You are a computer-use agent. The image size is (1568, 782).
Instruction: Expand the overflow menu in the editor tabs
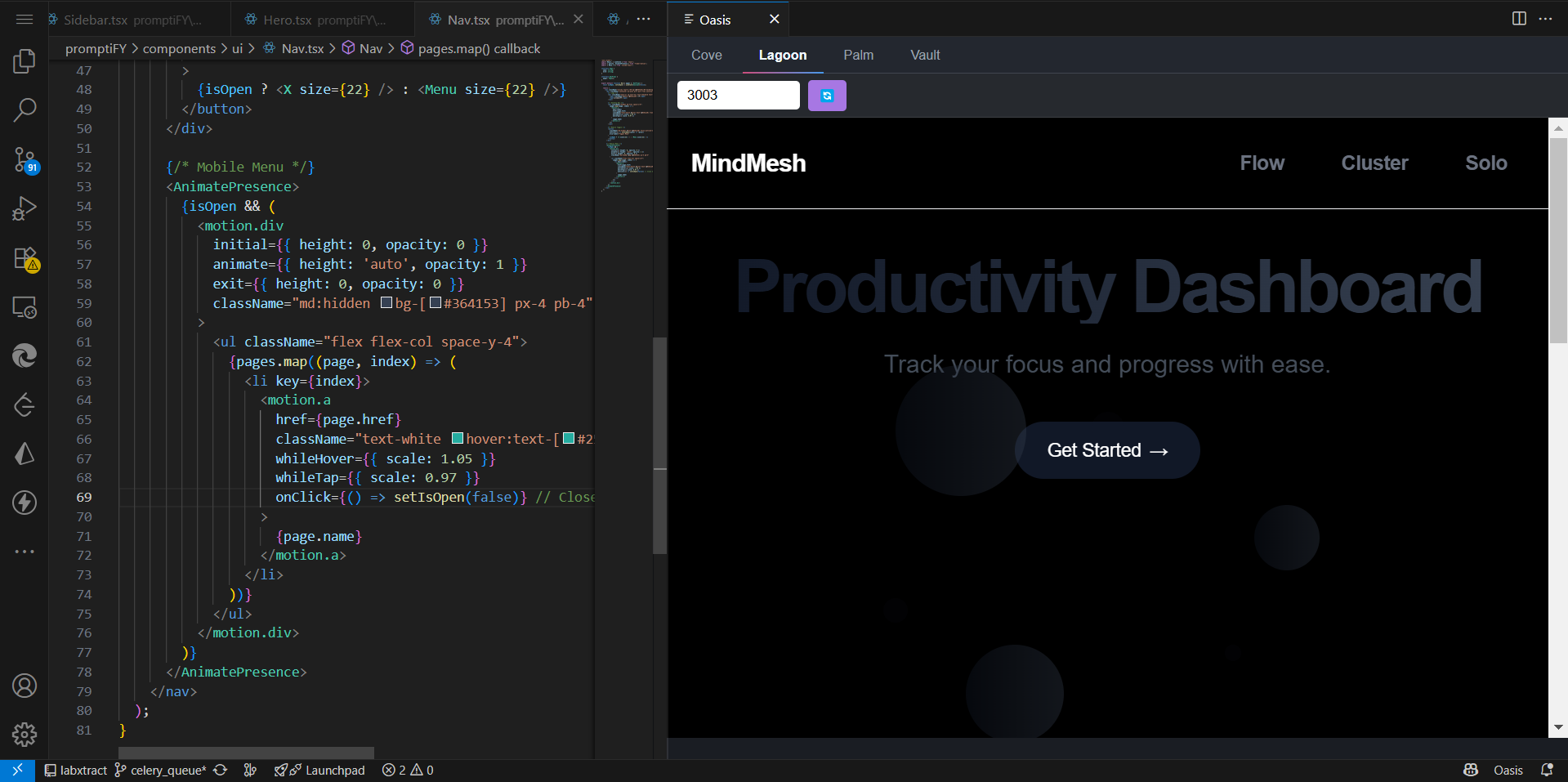click(x=644, y=18)
